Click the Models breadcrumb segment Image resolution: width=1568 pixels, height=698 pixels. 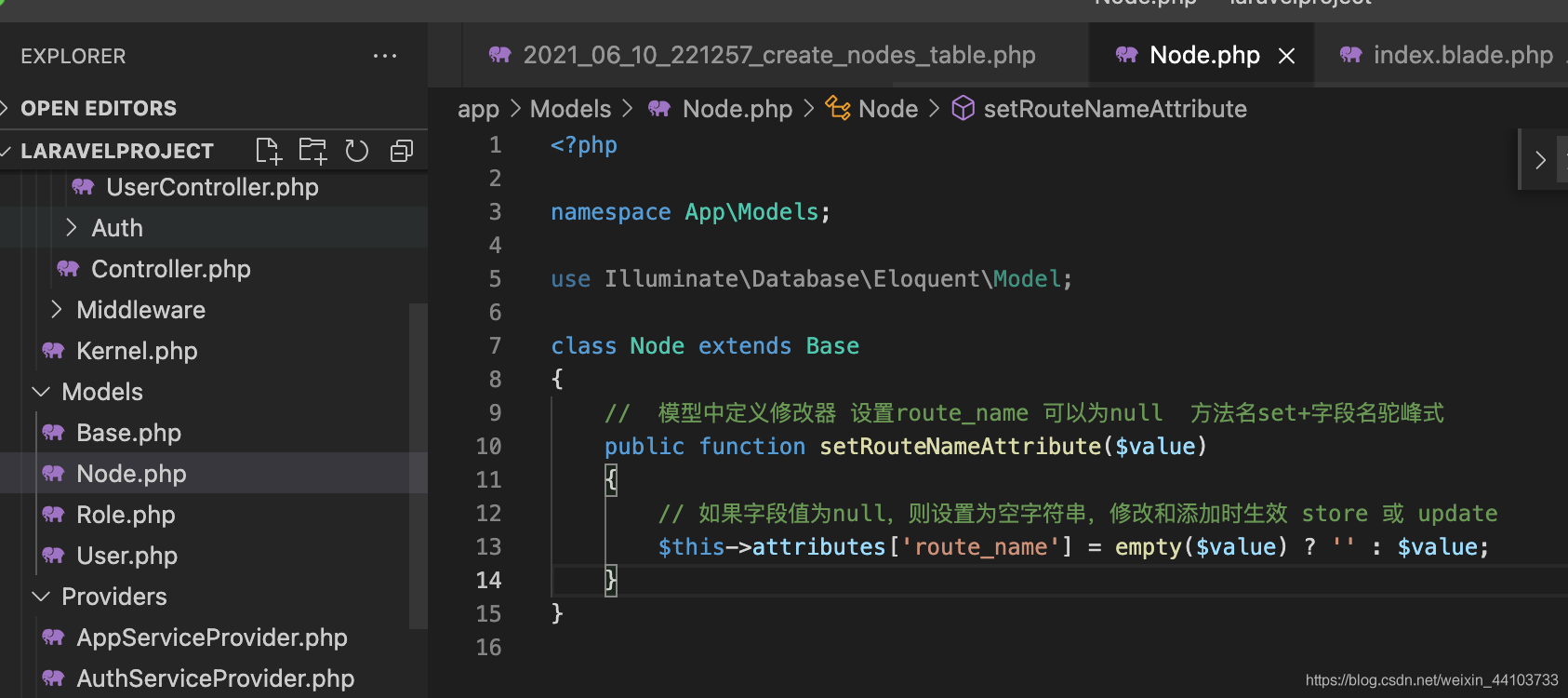coord(570,109)
